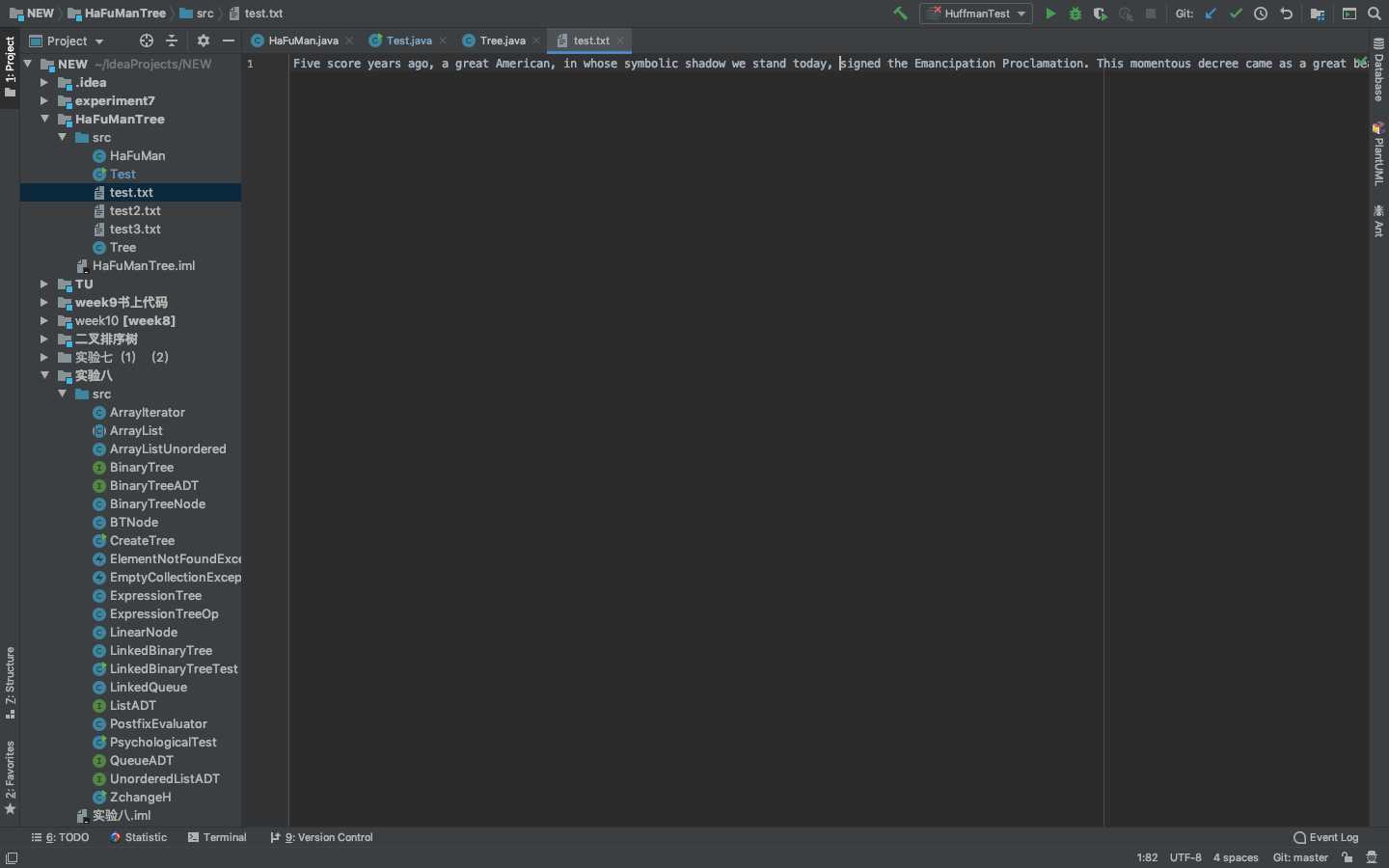The height and width of the screenshot is (868, 1389).
Task: Close the test.txt editor tab
Action: tap(620, 41)
